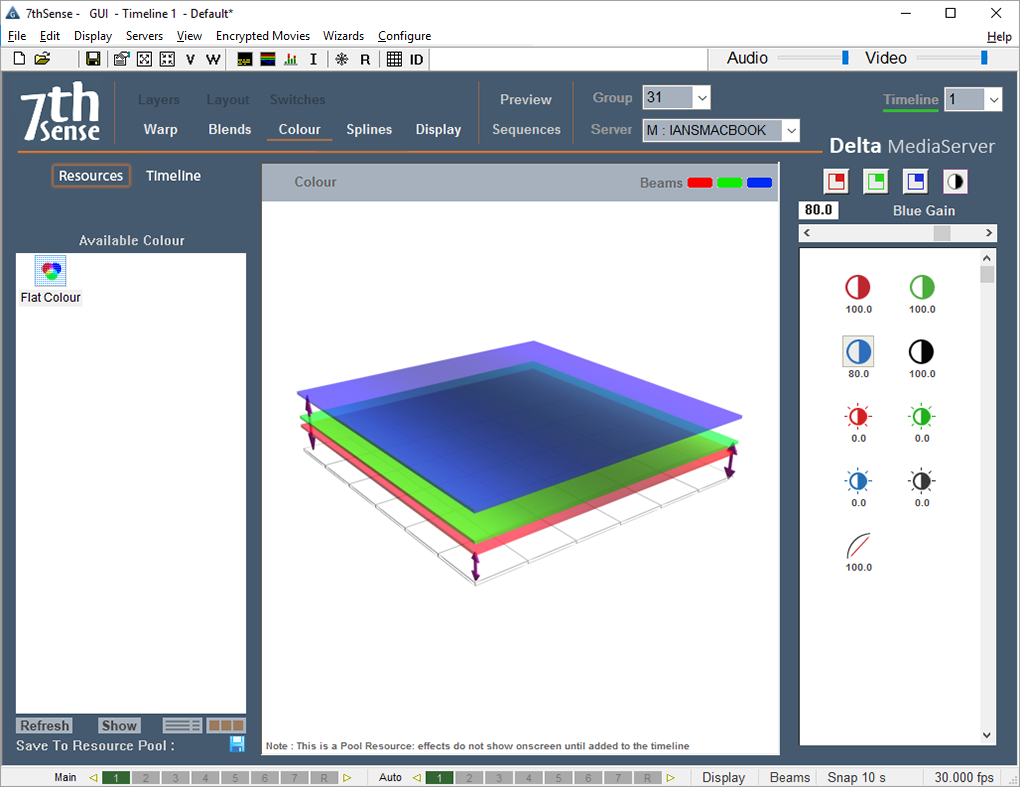Open the Wizards menu
This screenshot has width=1020, height=787.
pyautogui.click(x=343, y=36)
